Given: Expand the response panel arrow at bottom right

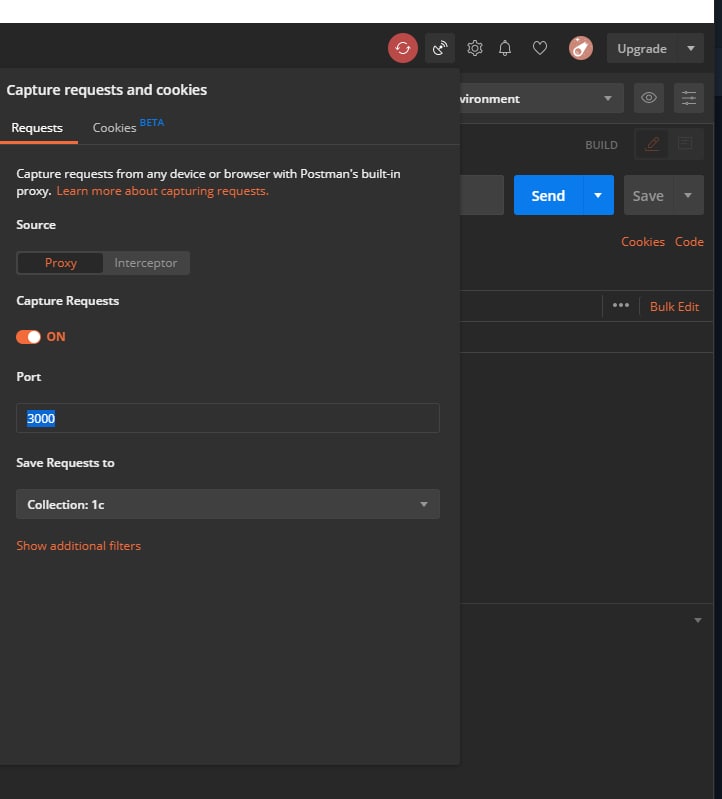Looking at the screenshot, I should click(698, 620).
